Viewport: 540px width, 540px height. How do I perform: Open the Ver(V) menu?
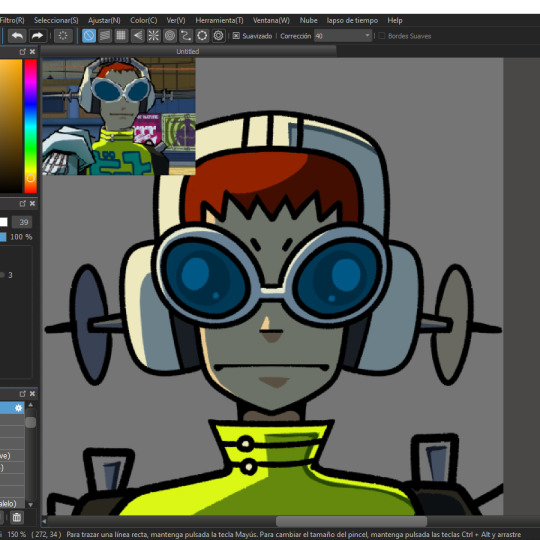(176, 20)
